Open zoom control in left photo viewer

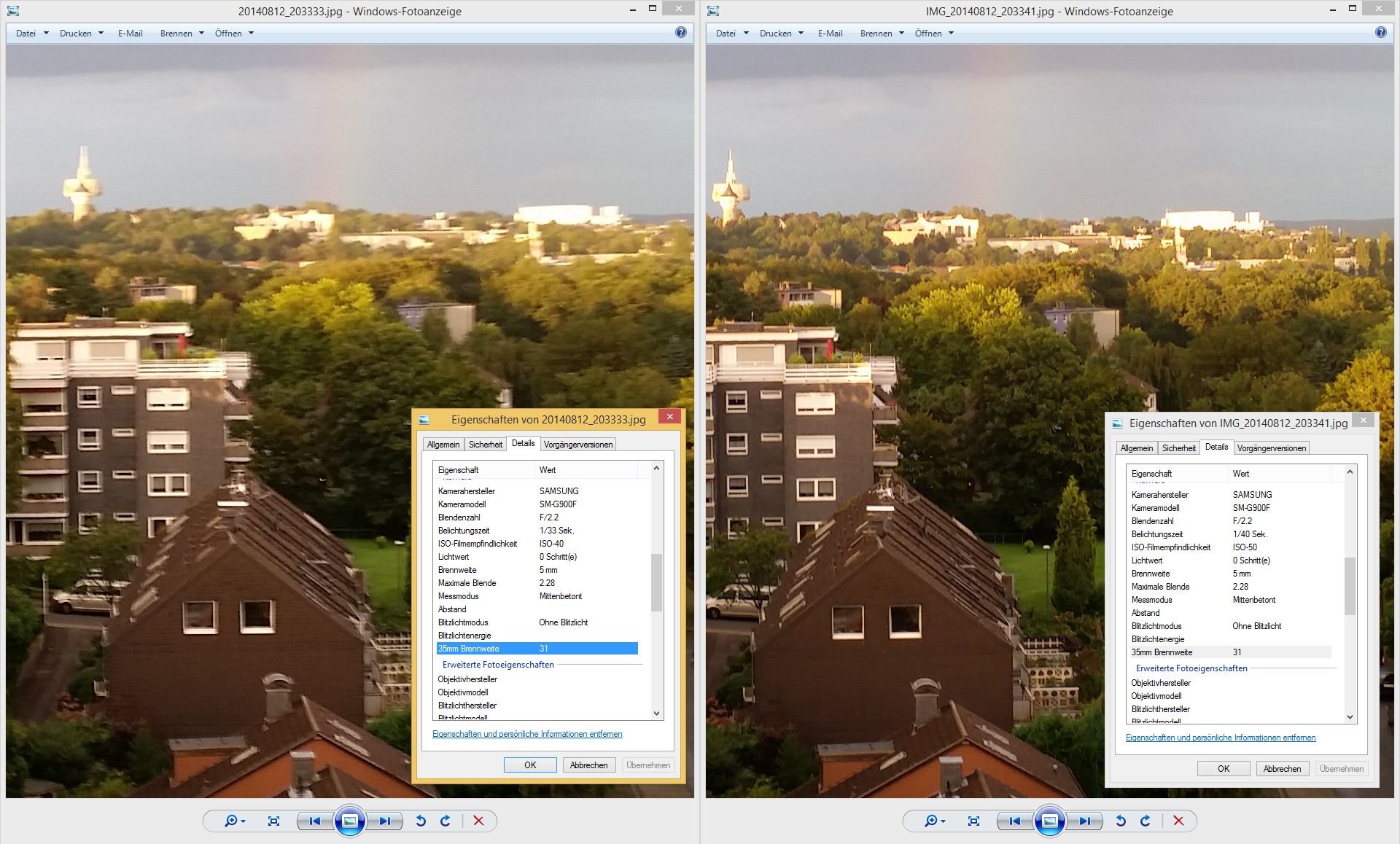[234, 821]
